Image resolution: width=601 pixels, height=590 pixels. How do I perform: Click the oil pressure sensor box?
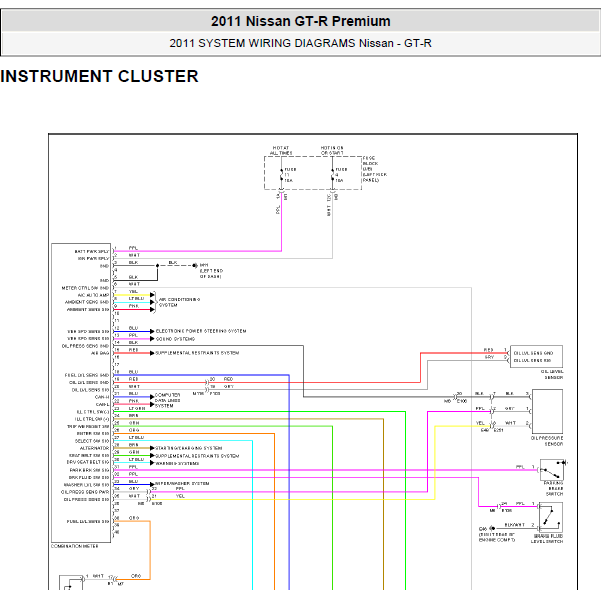coord(547,412)
